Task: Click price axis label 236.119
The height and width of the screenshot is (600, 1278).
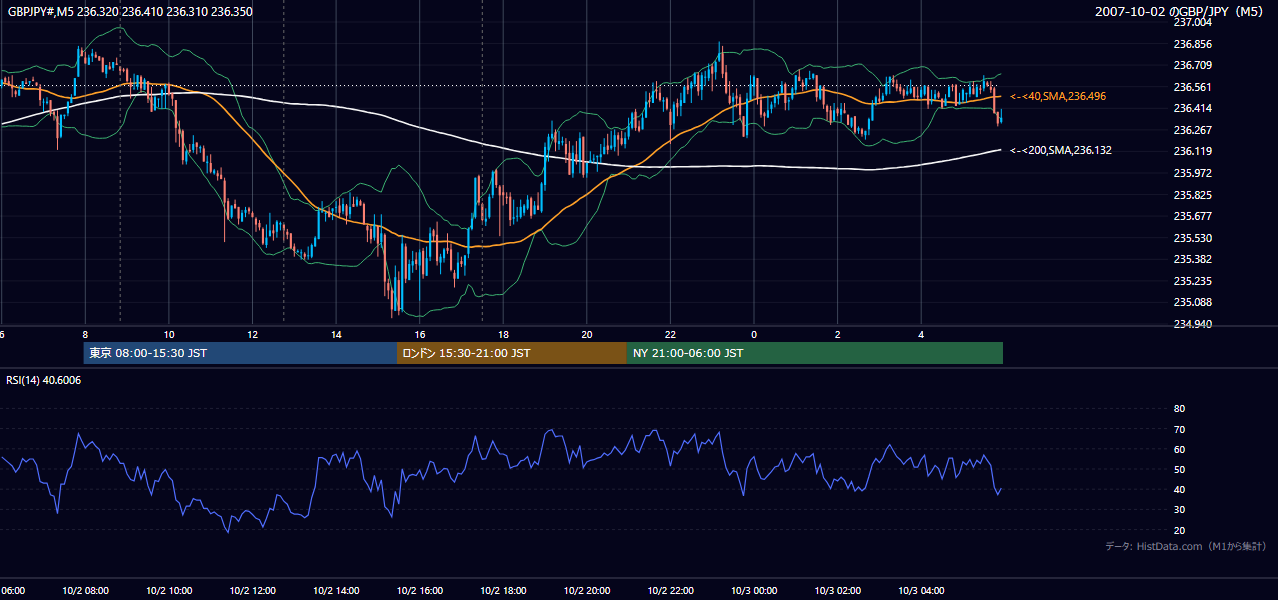Action: pyautogui.click(x=1192, y=151)
